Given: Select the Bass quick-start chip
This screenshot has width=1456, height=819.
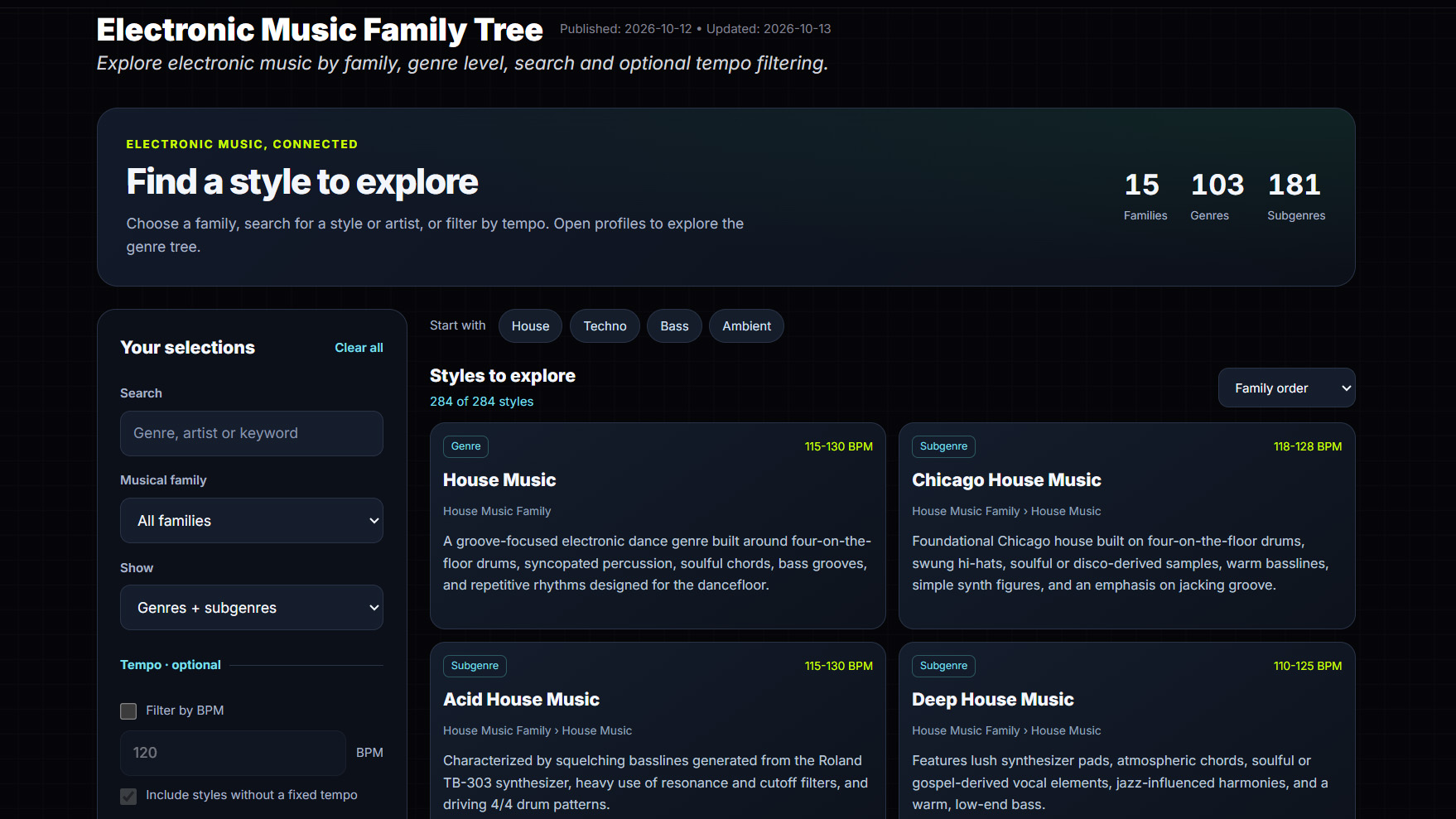Looking at the screenshot, I should [x=674, y=325].
